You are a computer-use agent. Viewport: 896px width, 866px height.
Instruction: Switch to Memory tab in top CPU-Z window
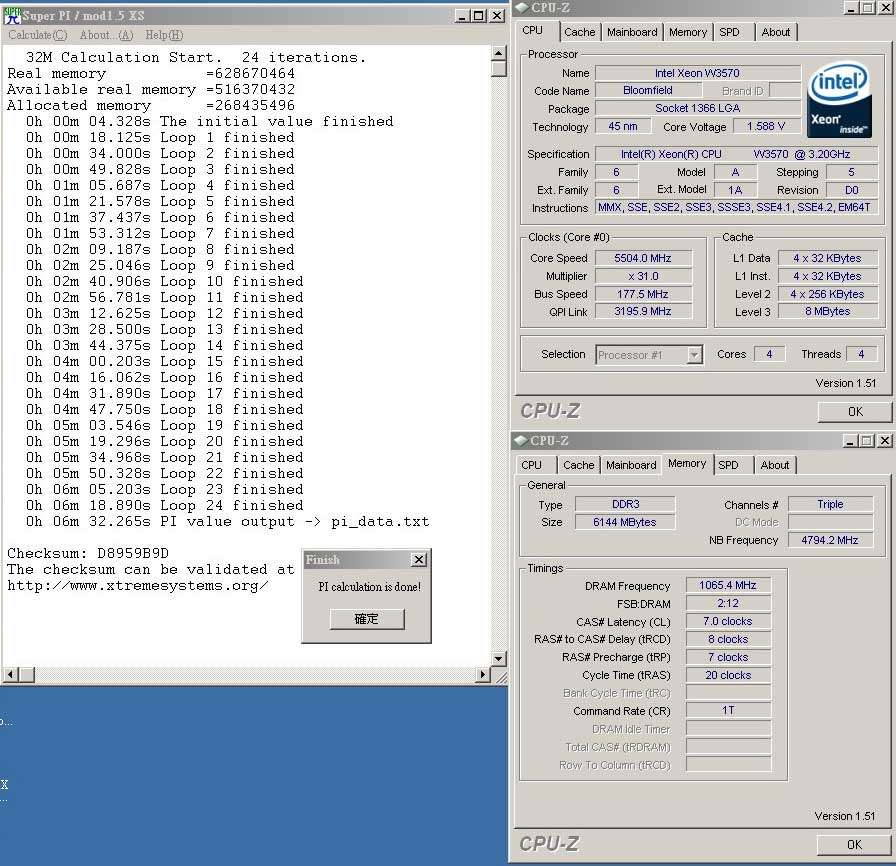(688, 32)
